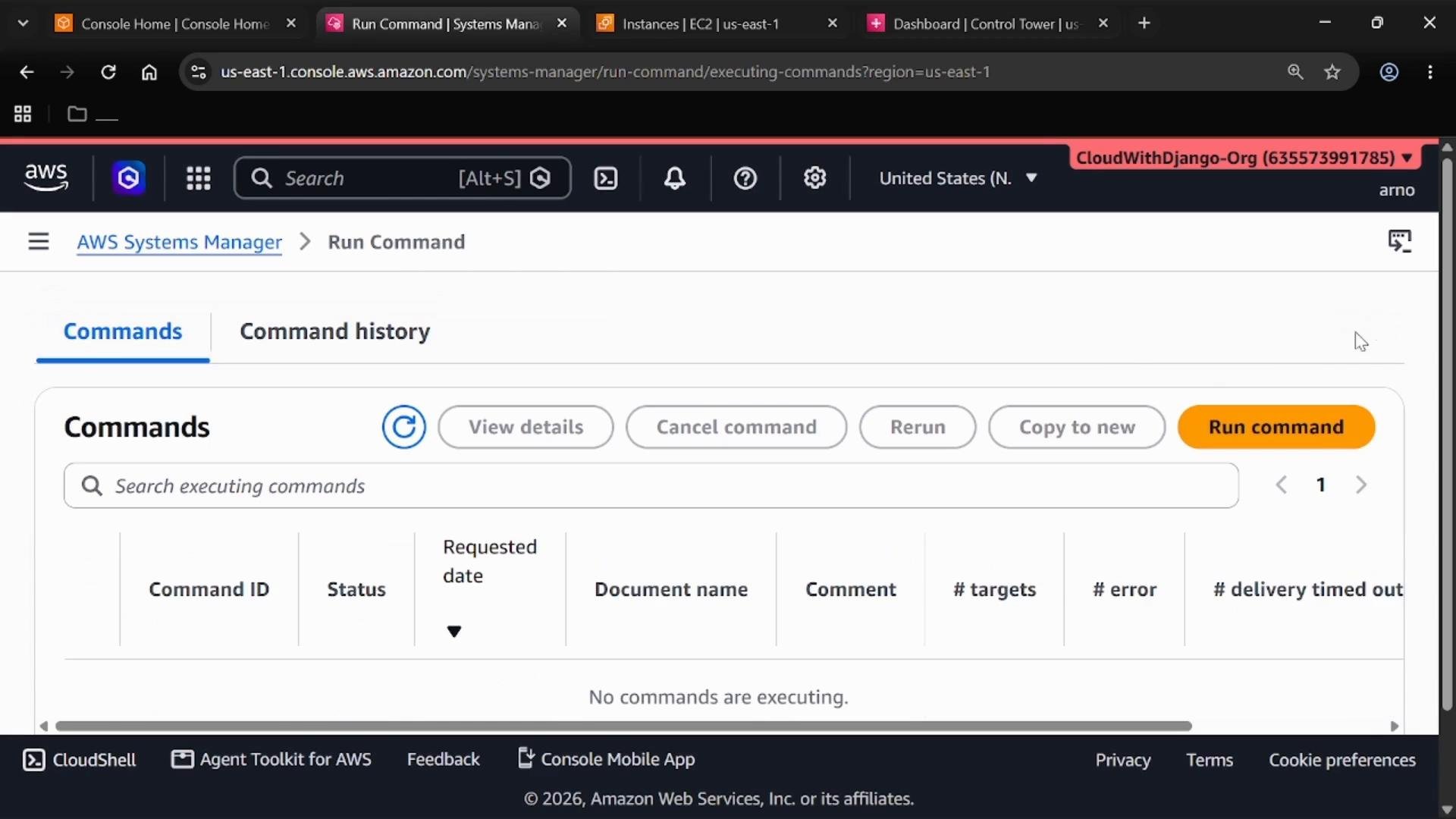This screenshot has width=1456, height=819.
Task: Open the side navigation hamburger menu
Action: pos(39,242)
